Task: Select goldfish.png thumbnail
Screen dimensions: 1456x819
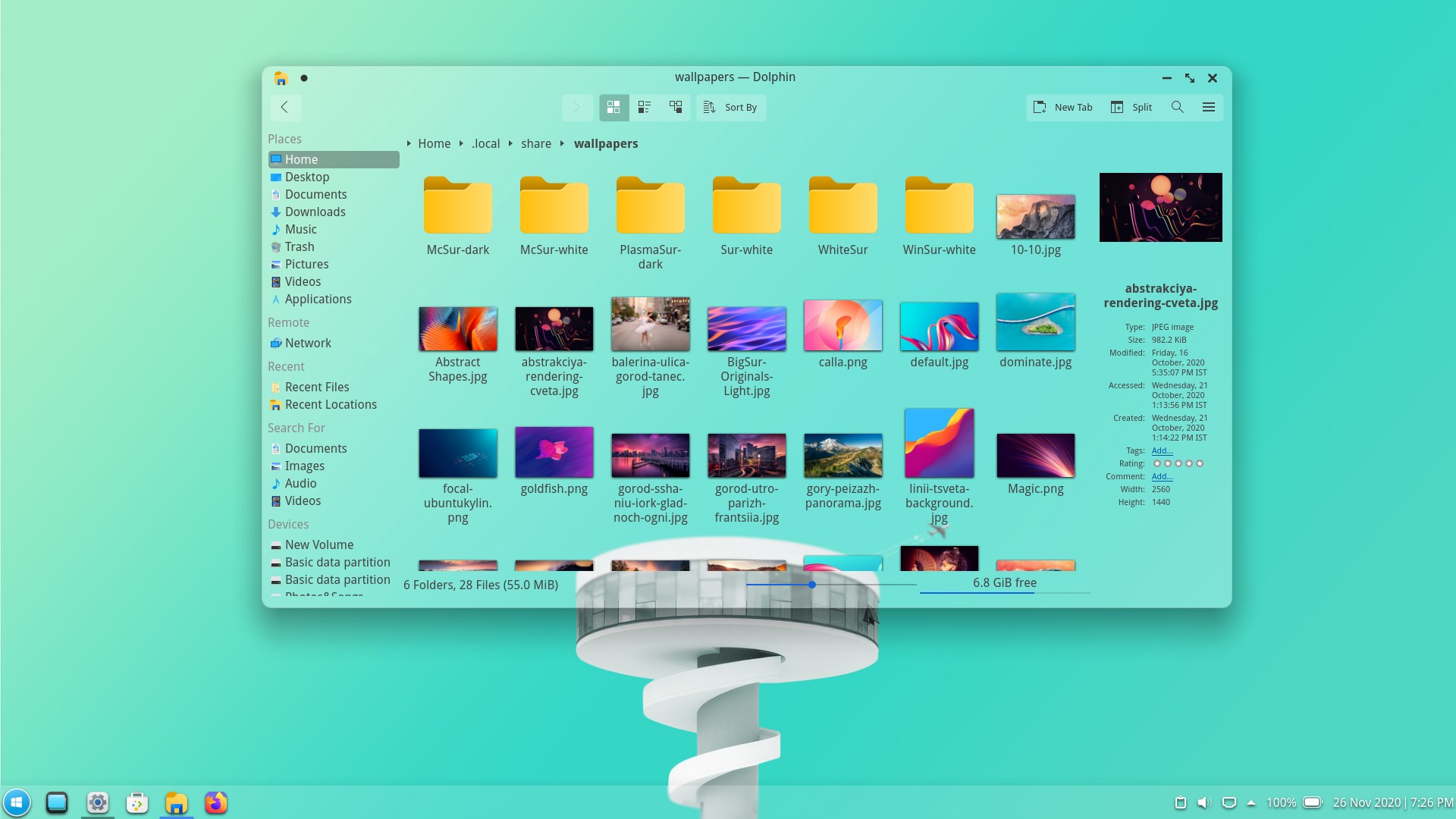Action: click(x=554, y=452)
